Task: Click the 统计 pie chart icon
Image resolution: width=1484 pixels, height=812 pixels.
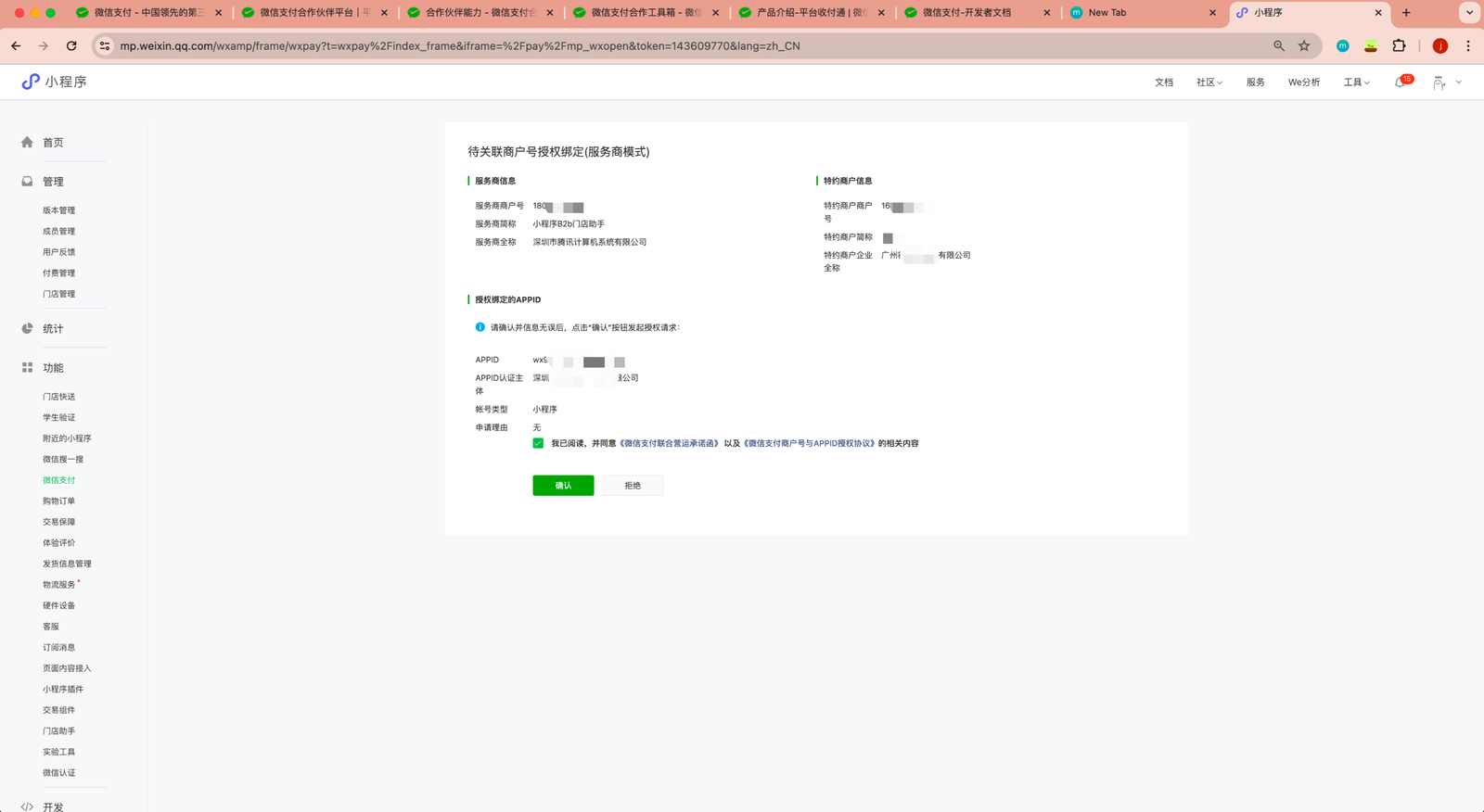Action: point(27,328)
